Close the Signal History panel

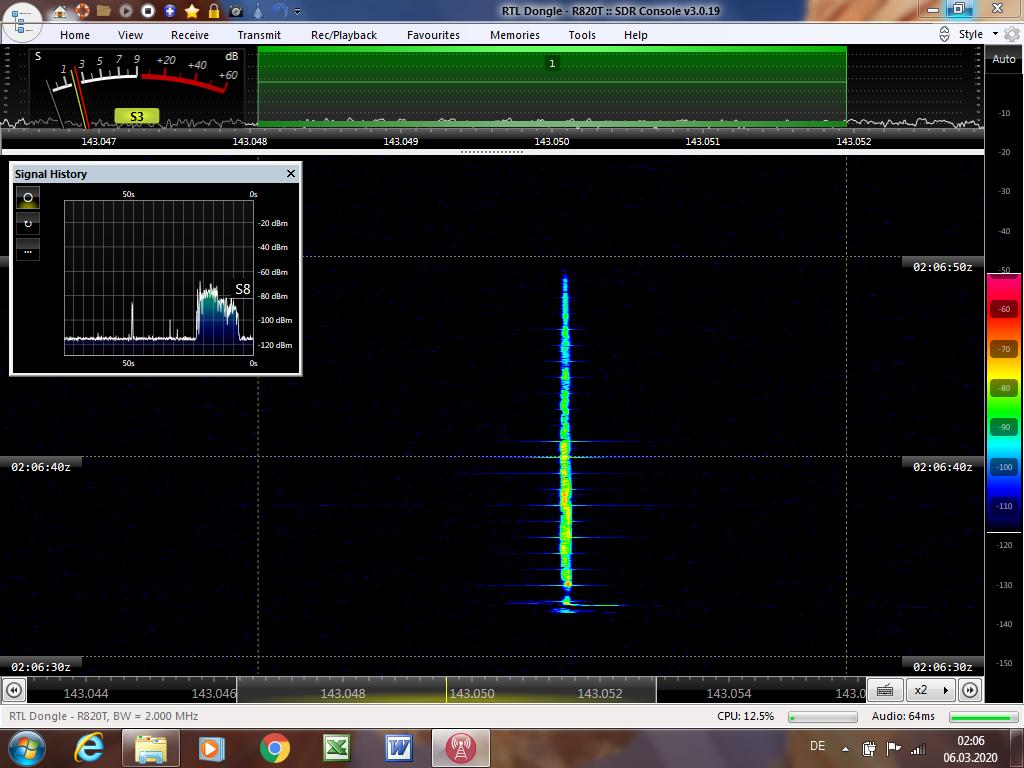pos(291,174)
